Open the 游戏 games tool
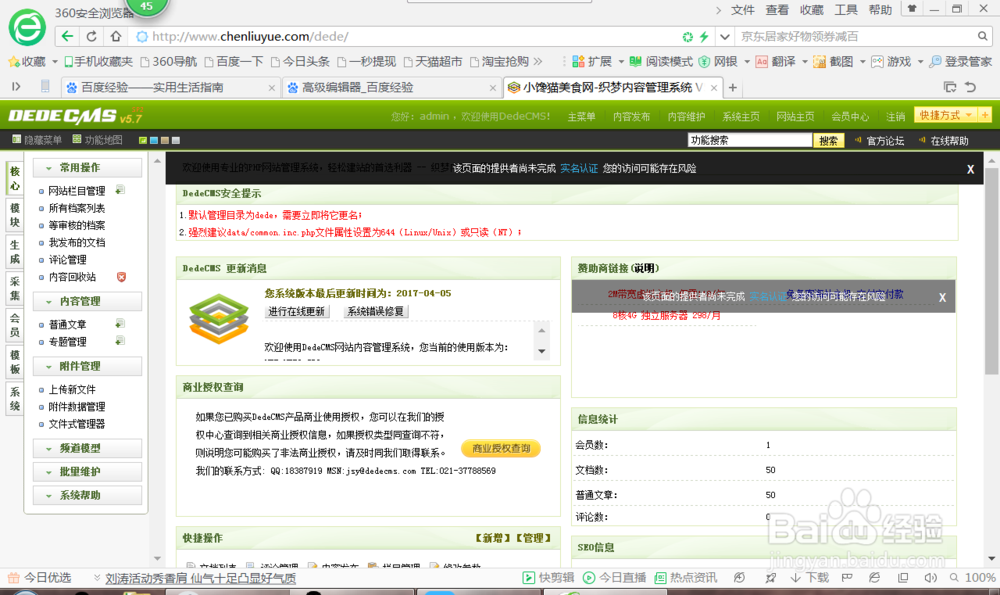This screenshot has width=1000, height=595. [x=891, y=61]
